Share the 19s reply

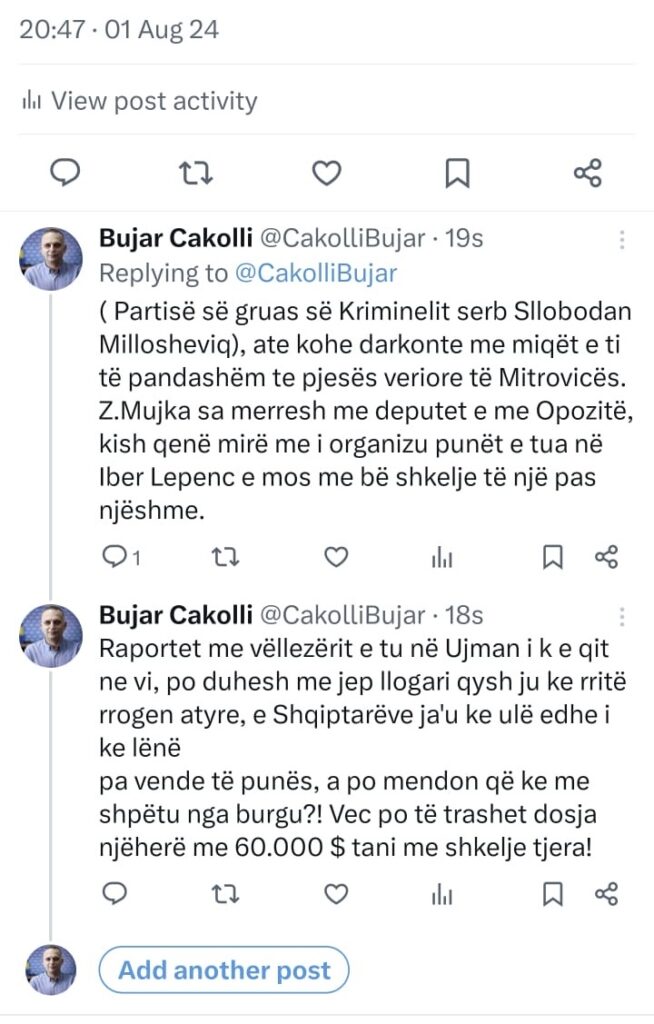pos(606,558)
